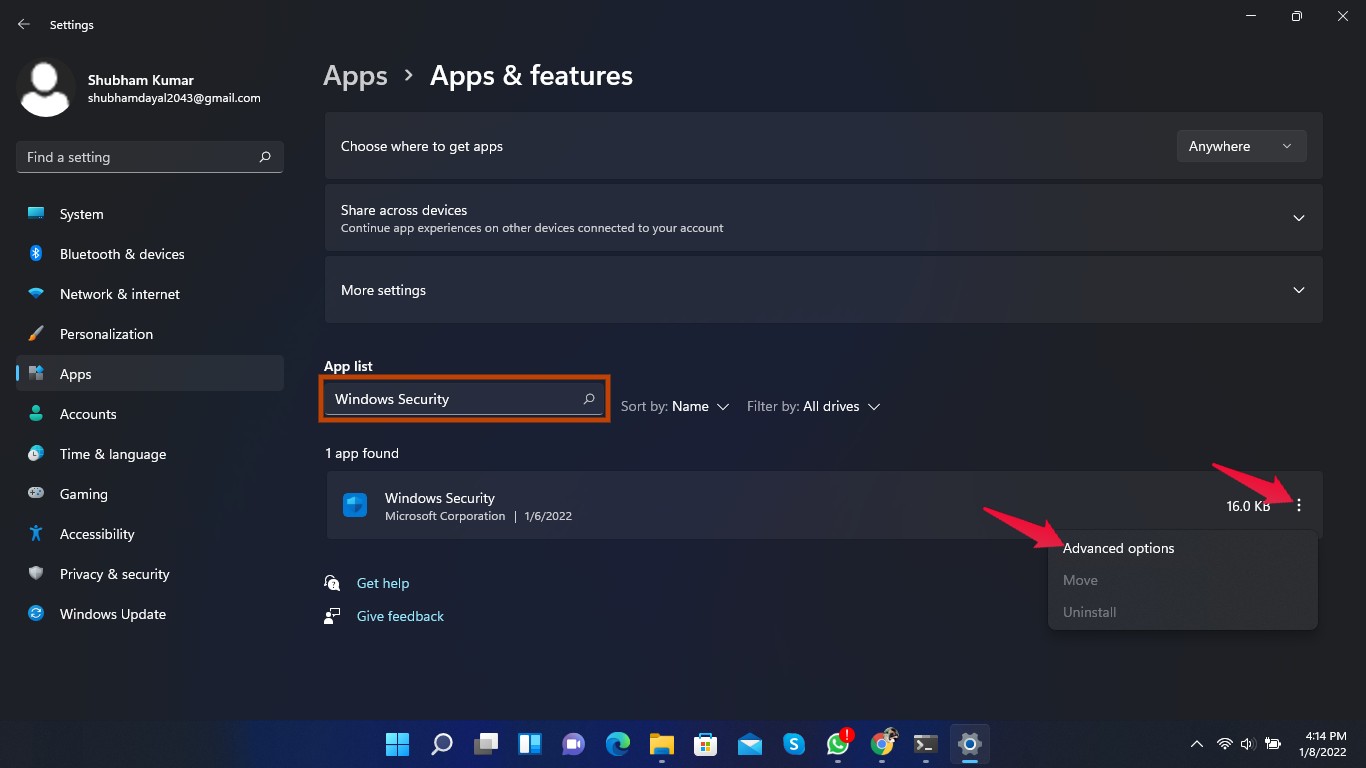Image resolution: width=1366 pixels, height=768 pixels.
Task: Open the Give feedback link
Action: click(400, 616)
